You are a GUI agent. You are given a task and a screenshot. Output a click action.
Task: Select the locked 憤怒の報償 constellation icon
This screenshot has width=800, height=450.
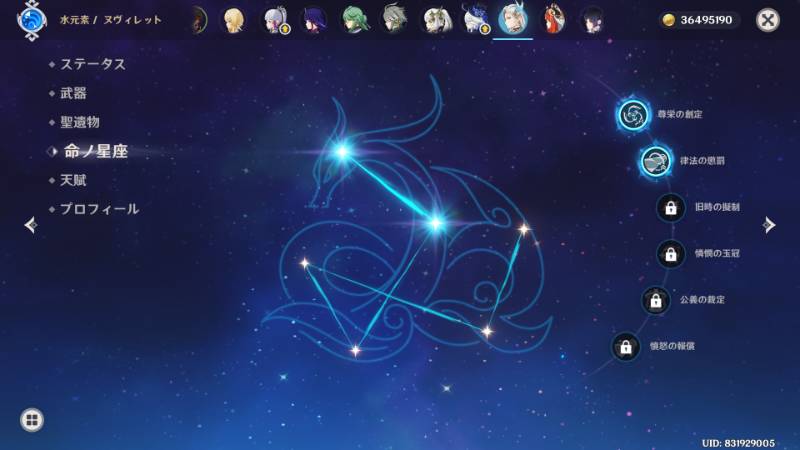click(x=626, y=347)
